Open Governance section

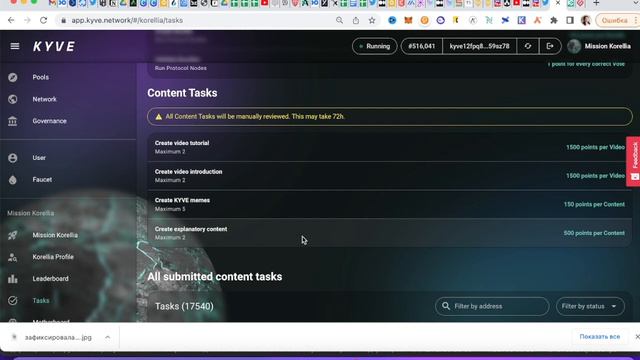coord(49,121)
